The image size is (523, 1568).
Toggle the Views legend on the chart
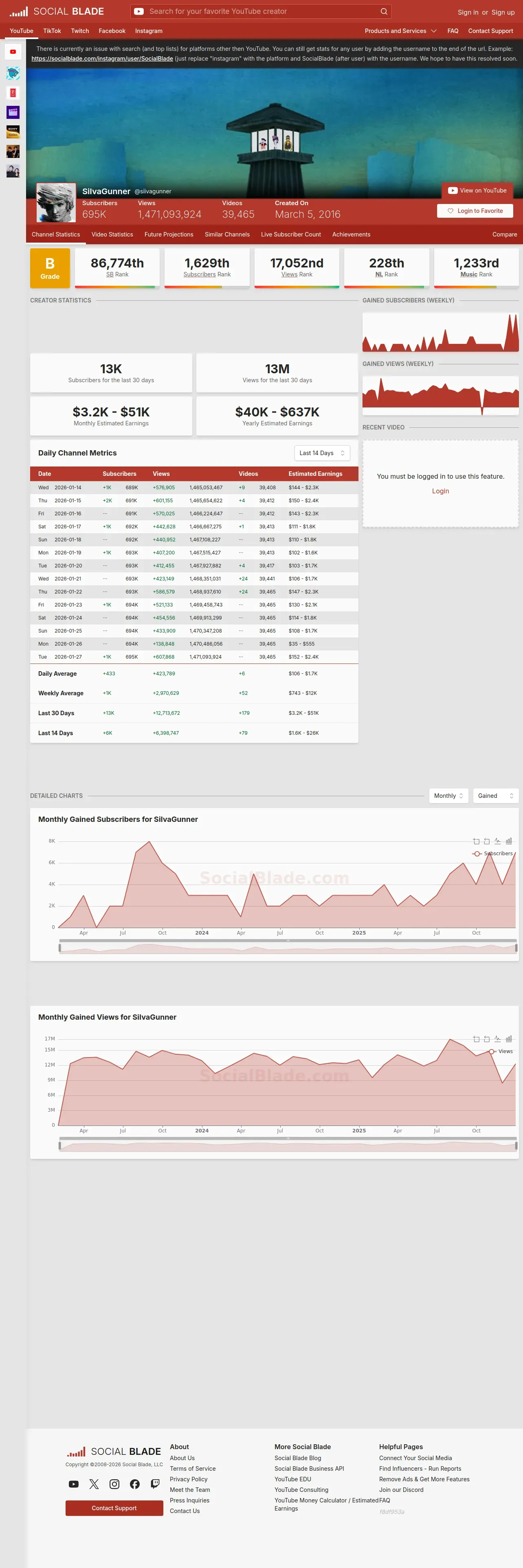501,1051
